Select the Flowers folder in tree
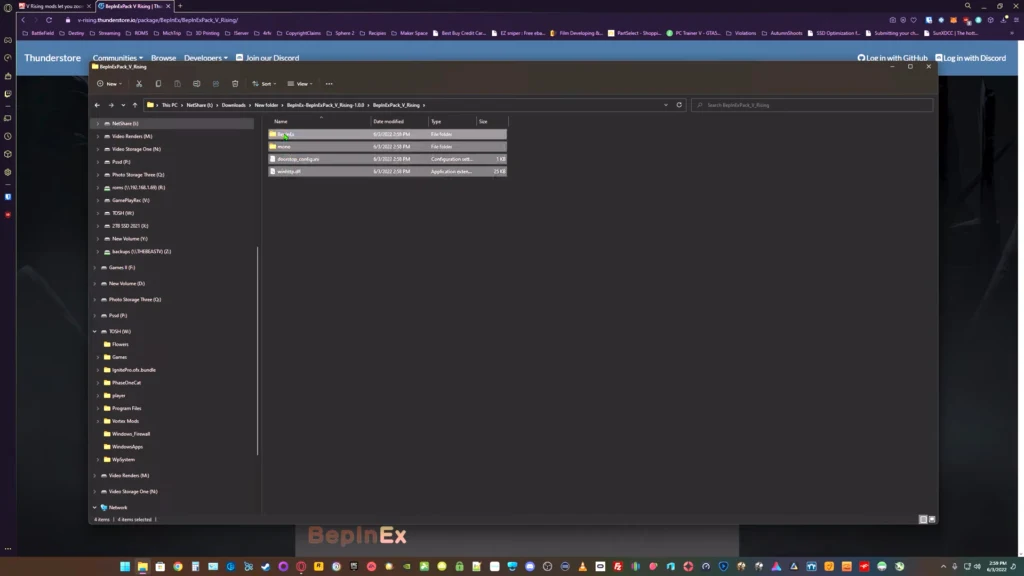This screenshot has width=1024, height=576. (x=120, y=344)
